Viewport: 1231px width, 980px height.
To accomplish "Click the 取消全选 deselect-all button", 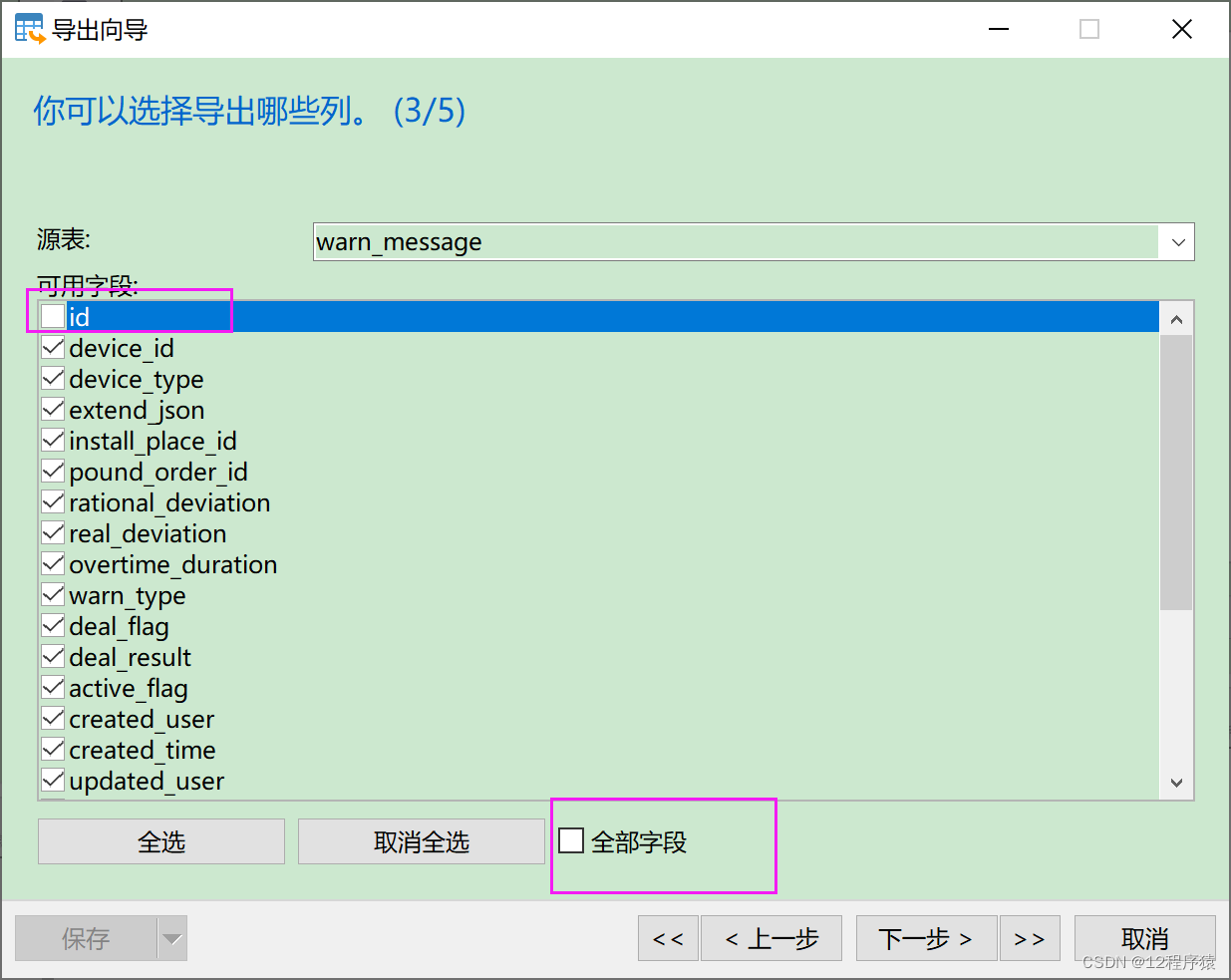I will (421, 840).
